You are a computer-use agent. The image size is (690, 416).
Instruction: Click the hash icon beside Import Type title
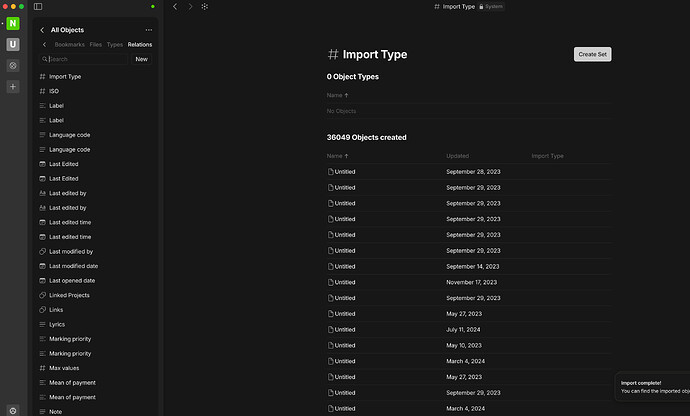[333, 54]
